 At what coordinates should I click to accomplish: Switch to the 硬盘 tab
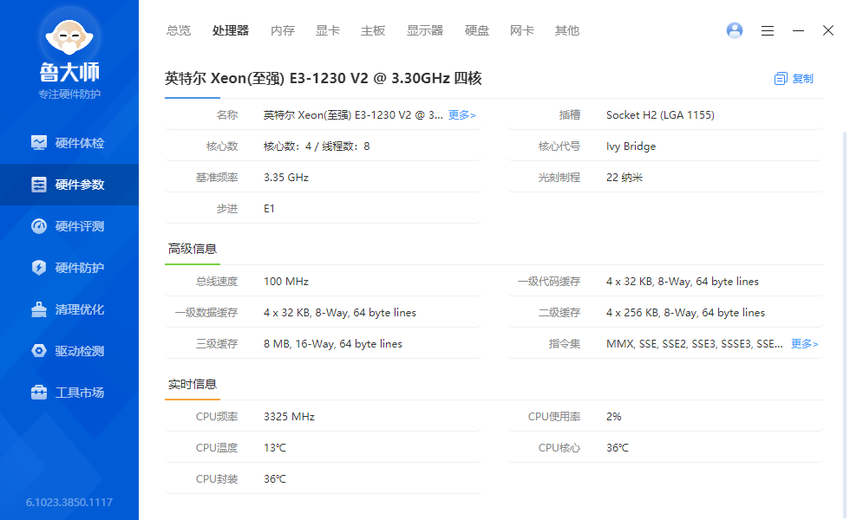(x=476, y=30)
